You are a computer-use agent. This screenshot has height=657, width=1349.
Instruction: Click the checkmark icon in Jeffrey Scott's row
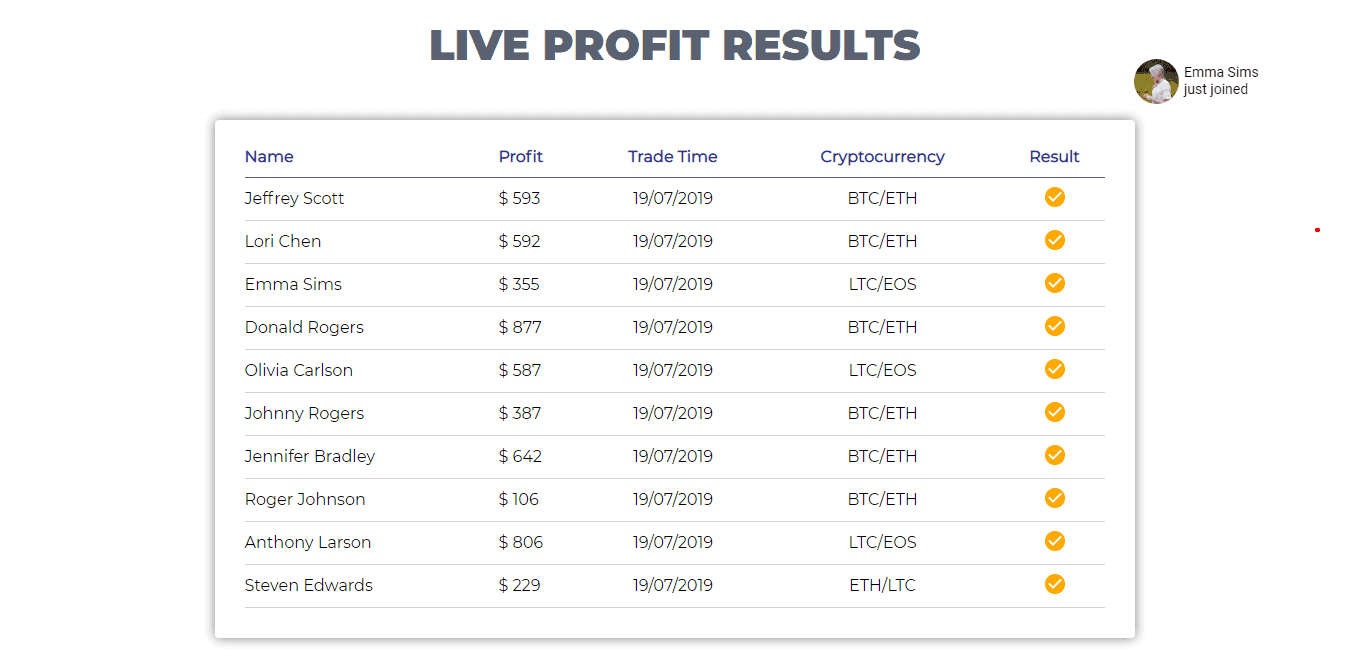(1054, 197)
